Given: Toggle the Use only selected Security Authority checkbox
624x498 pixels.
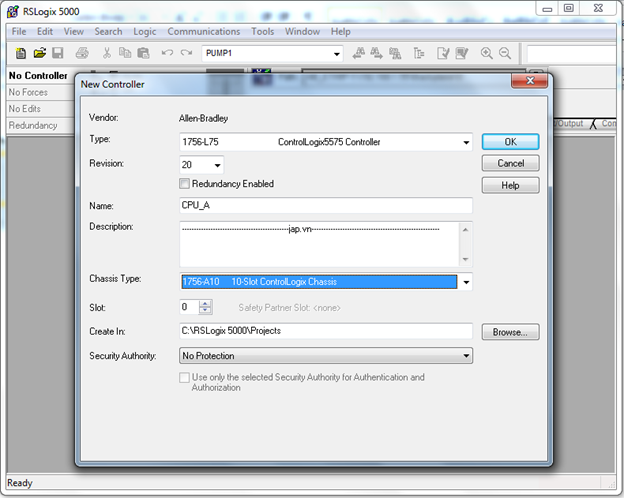Looking at the screenshot, I should [184, 377].
